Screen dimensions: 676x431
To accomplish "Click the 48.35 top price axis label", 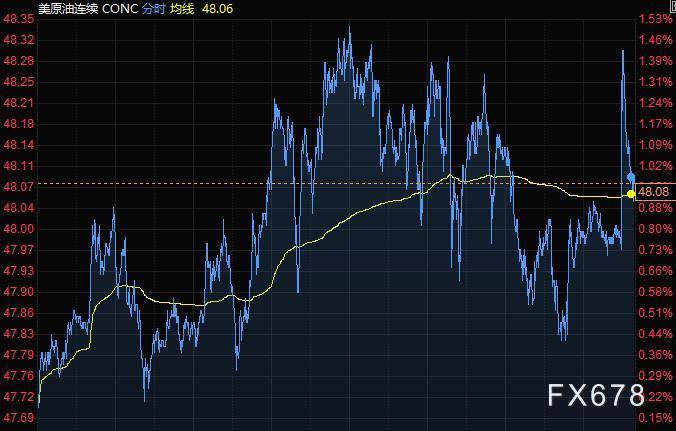I will pos(20,19).
